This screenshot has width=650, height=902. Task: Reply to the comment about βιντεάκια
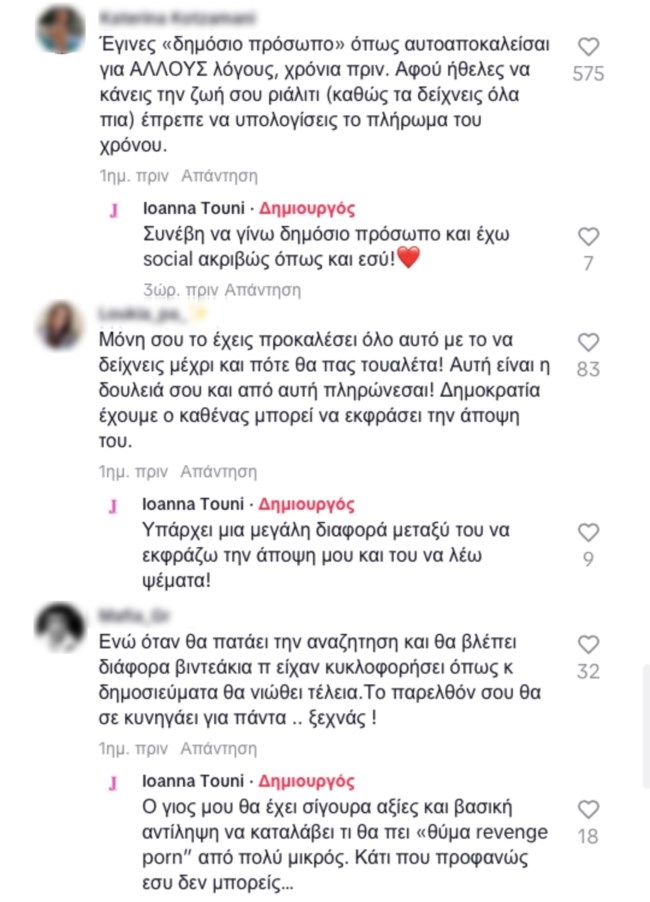[x=219, y=749]
